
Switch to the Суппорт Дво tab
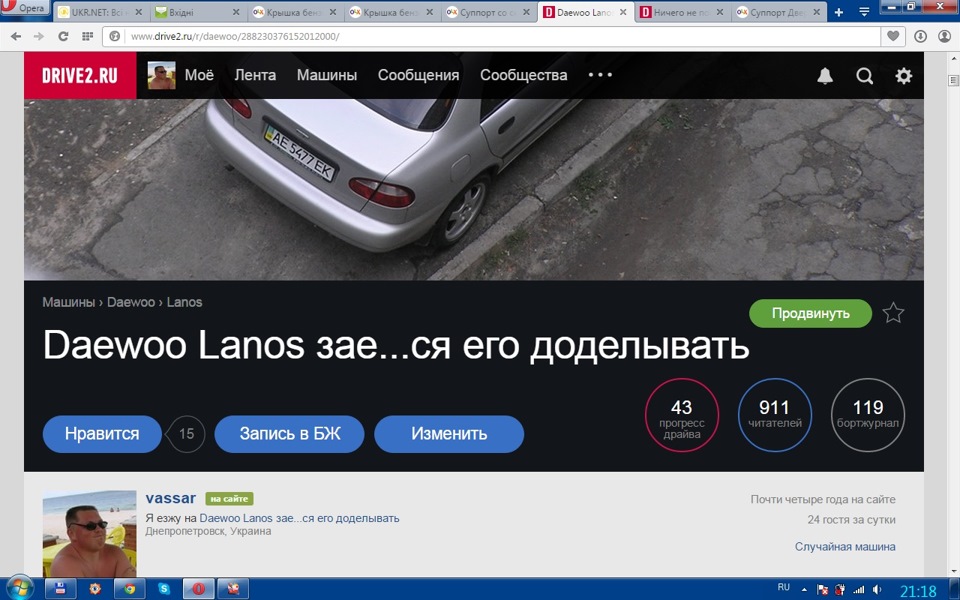coord(779,12)
